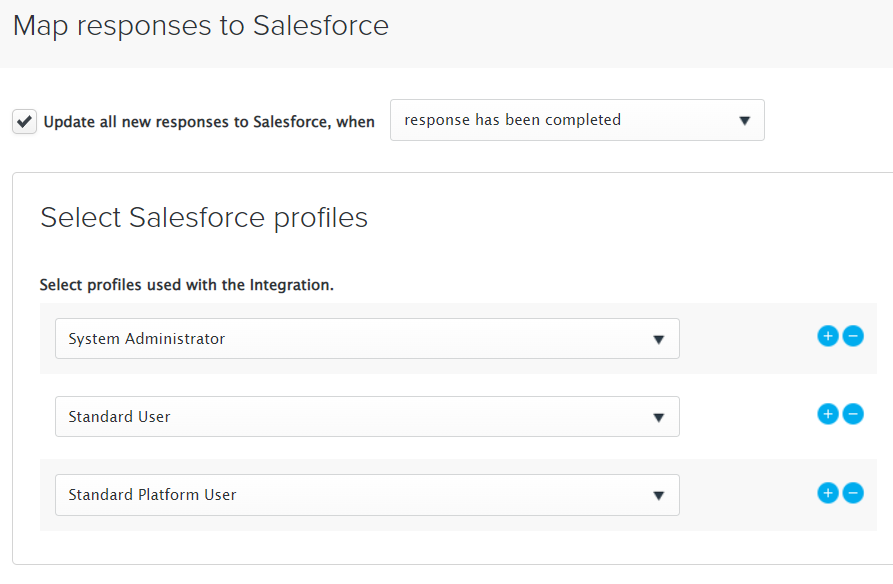Toggle the Salesforce update checkbox by its label
Viewport: 893px width, 584px height.
209,121
